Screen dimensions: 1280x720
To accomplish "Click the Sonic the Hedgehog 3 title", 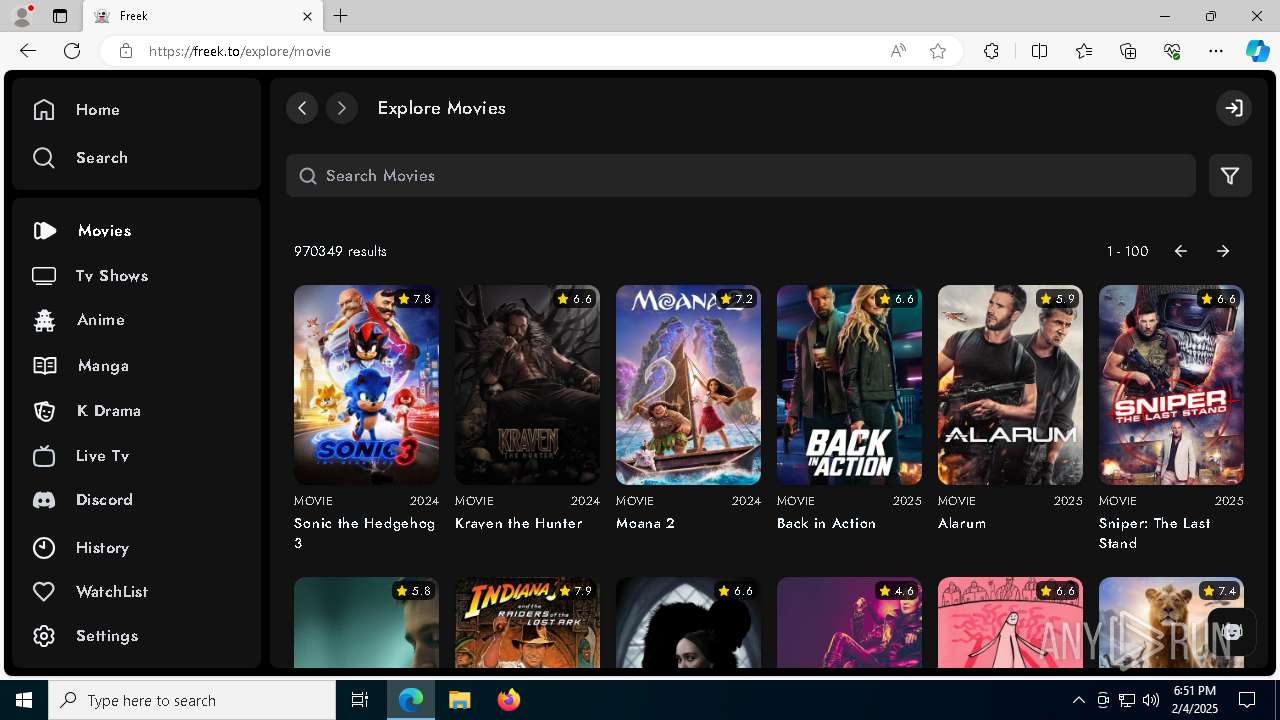I will [x=364, y=533].
